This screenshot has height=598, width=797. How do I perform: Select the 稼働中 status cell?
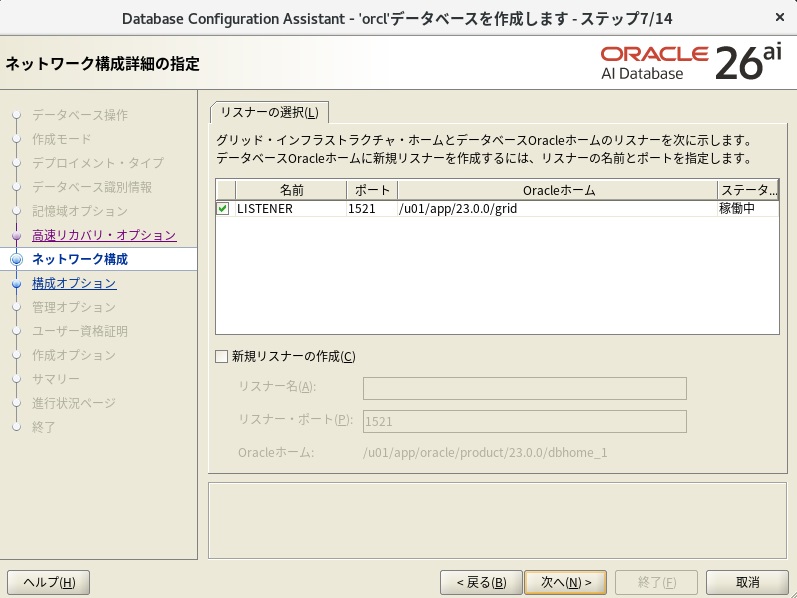[x=748, y=208]
